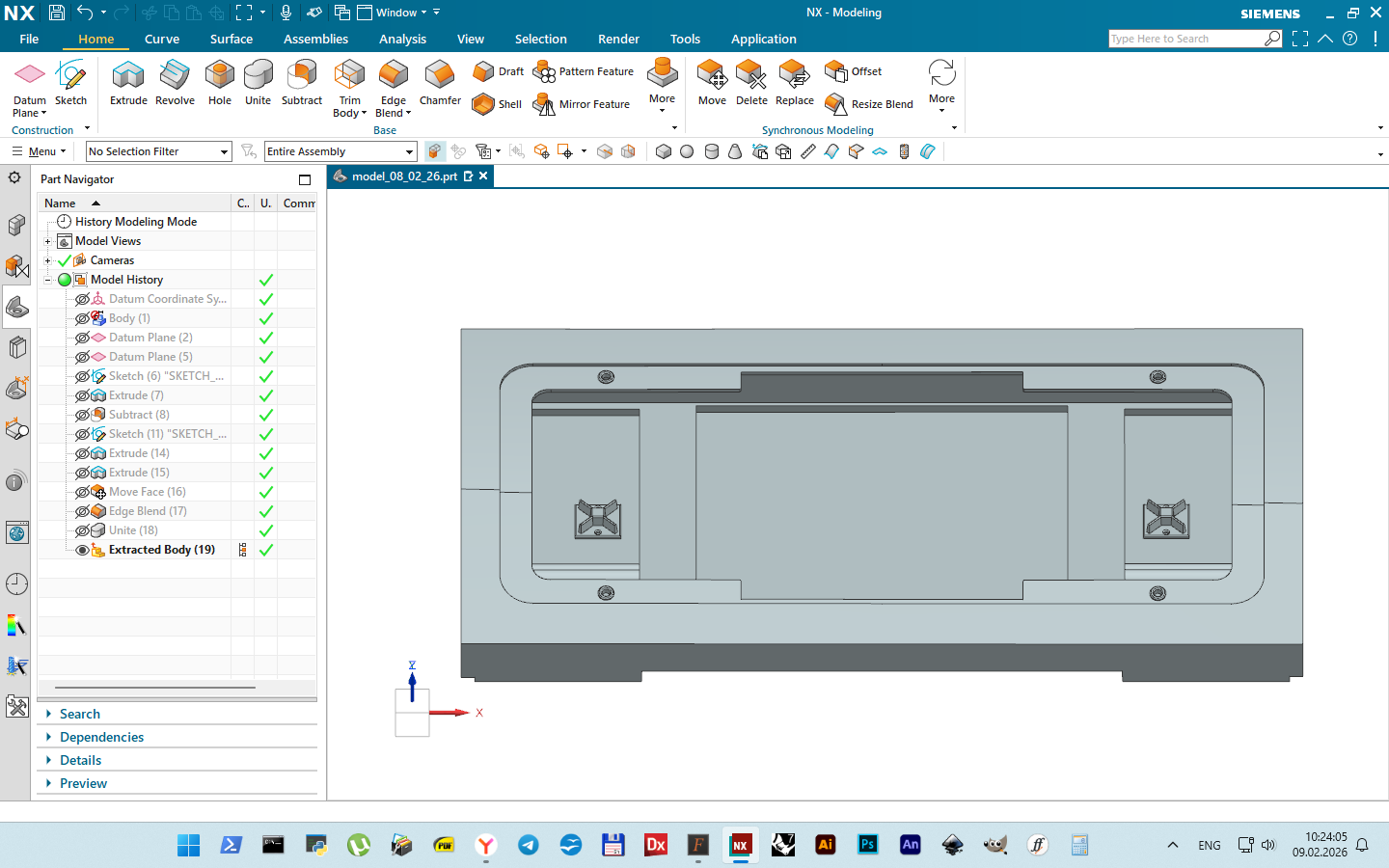Hide the Extracted Body (19) feature

[82, 550]
